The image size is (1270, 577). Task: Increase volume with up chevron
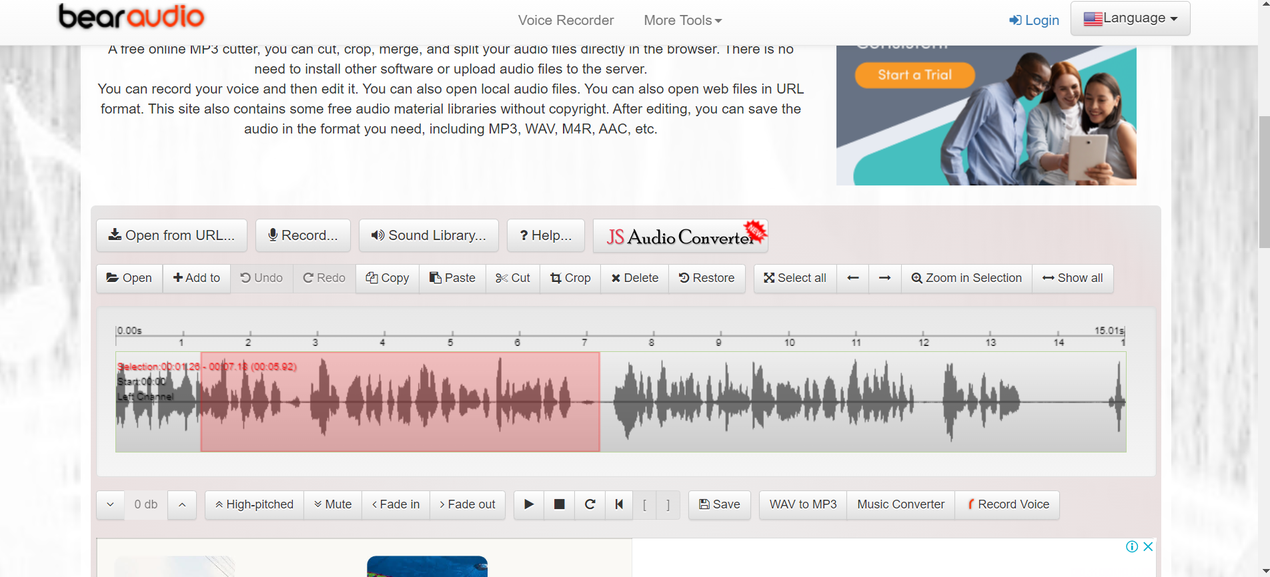click(182, 504)
